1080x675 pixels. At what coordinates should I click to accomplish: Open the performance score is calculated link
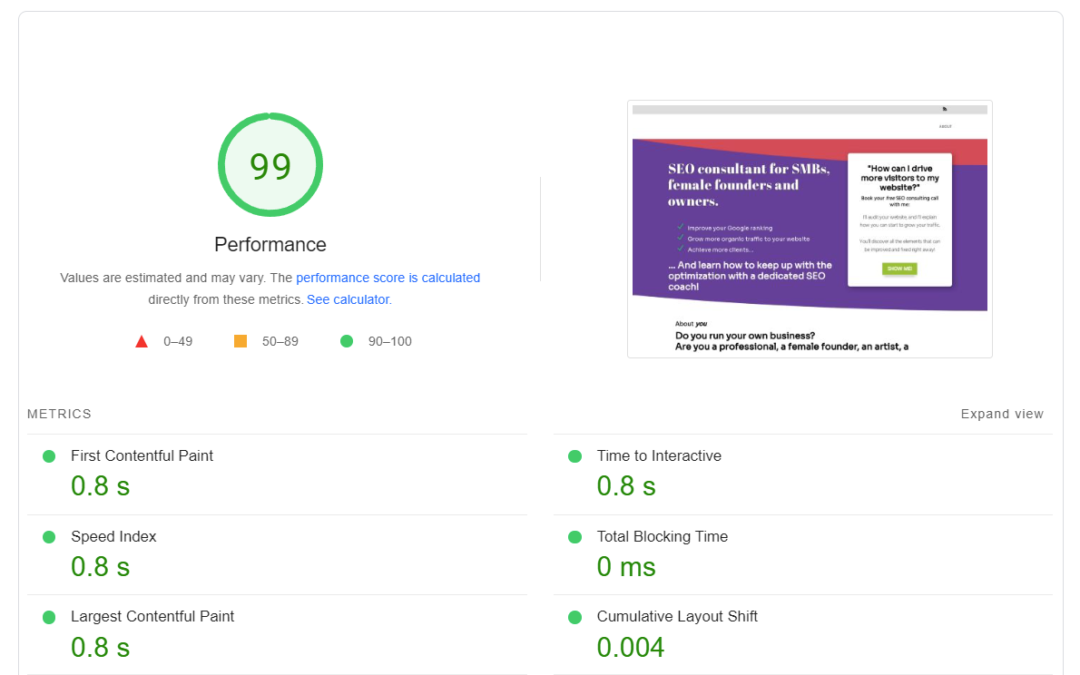(388, 277)
